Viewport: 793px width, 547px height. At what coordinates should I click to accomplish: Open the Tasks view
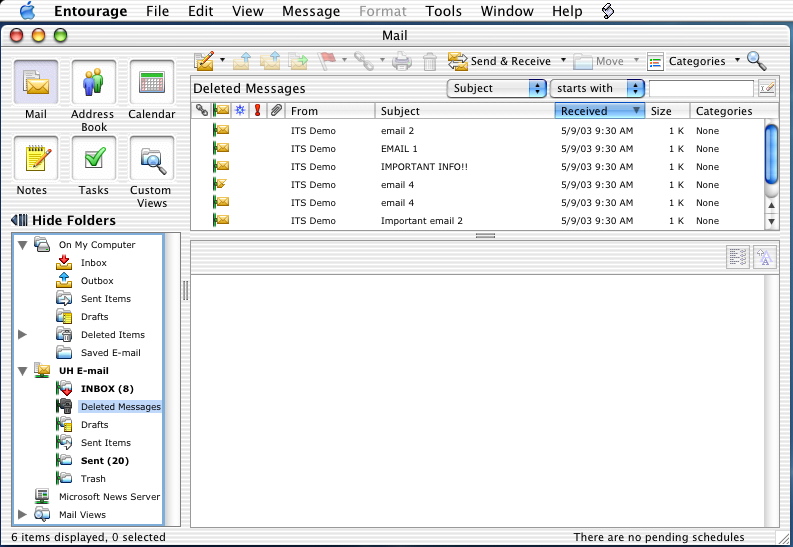[x=94, y=158]
